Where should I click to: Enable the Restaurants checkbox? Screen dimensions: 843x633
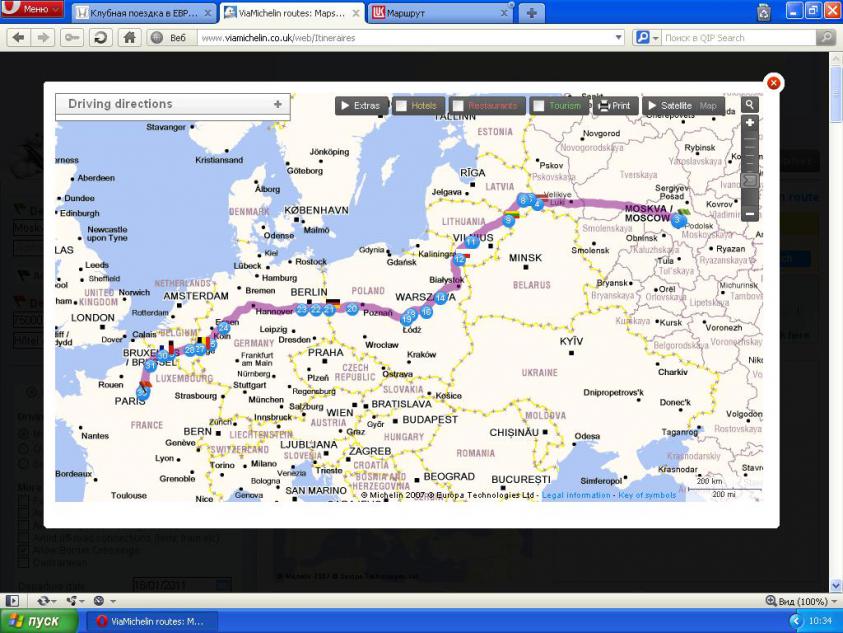[x=458, y=106]
